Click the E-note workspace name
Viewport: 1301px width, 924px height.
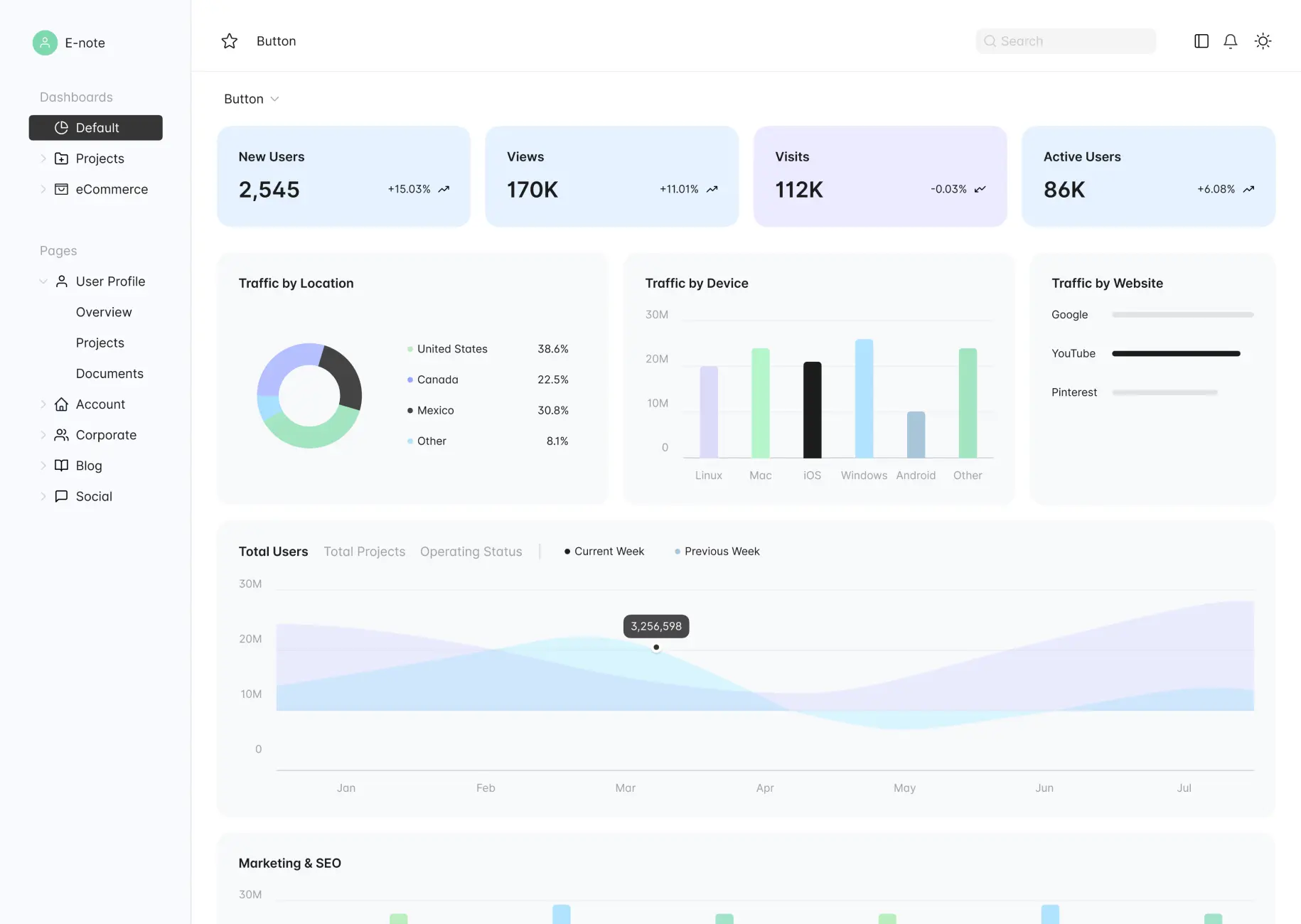coord(85,43)
